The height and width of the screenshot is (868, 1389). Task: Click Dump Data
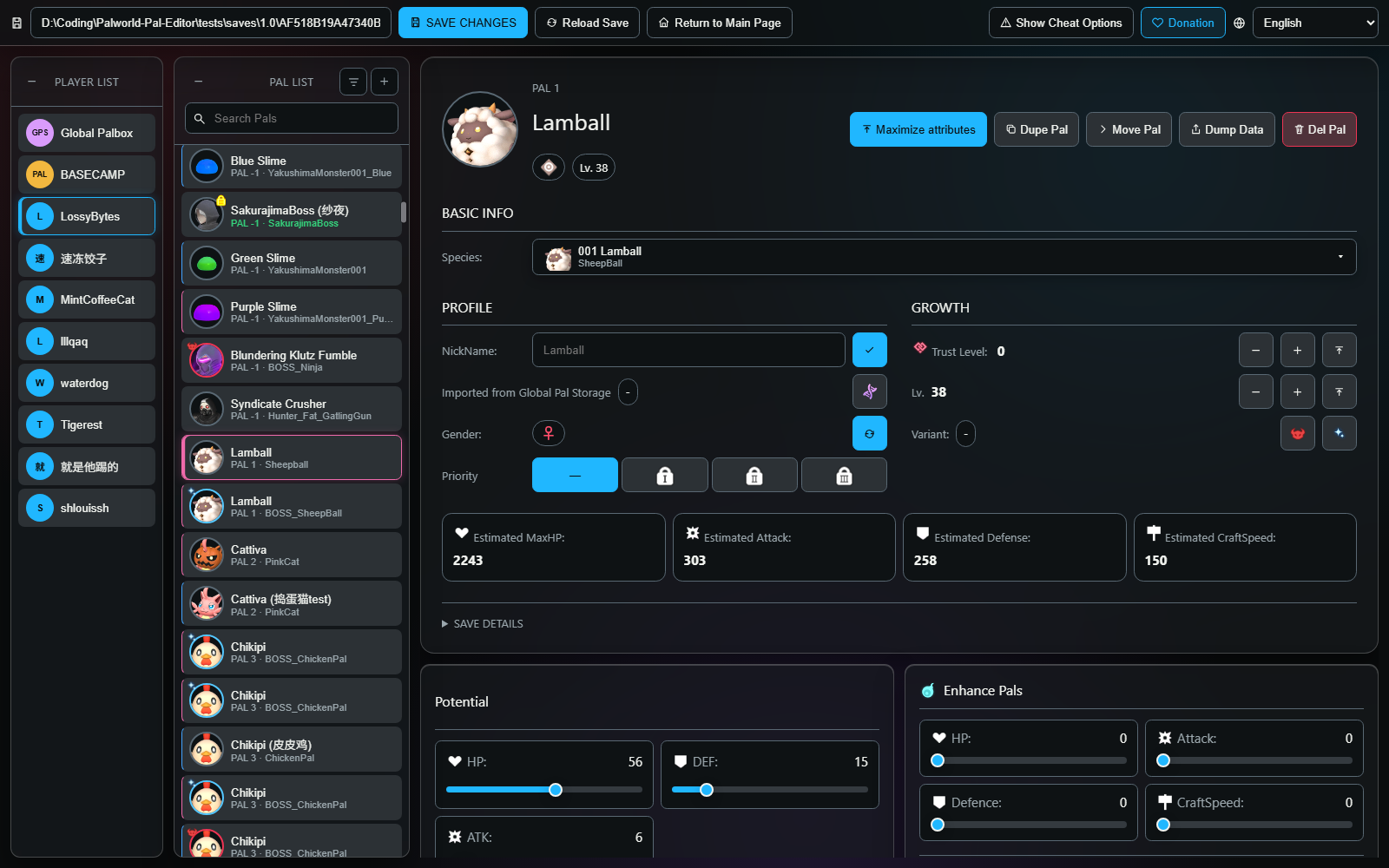coord(1228,129)
